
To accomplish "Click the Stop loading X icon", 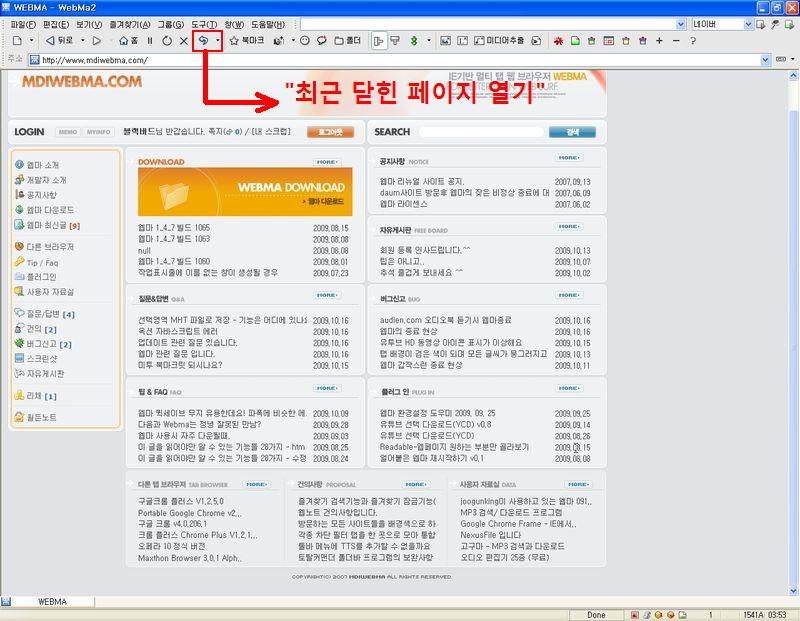I will pos(183,41).
